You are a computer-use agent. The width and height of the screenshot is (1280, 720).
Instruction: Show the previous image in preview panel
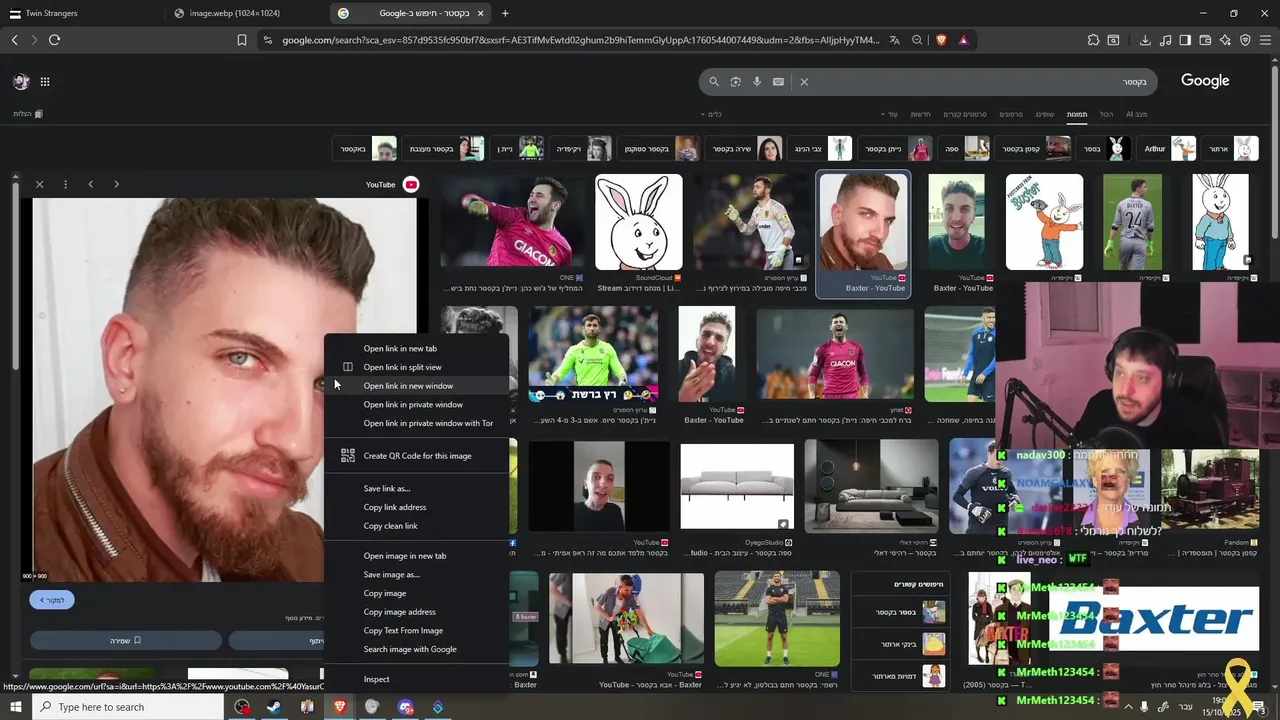pos(90,184)
